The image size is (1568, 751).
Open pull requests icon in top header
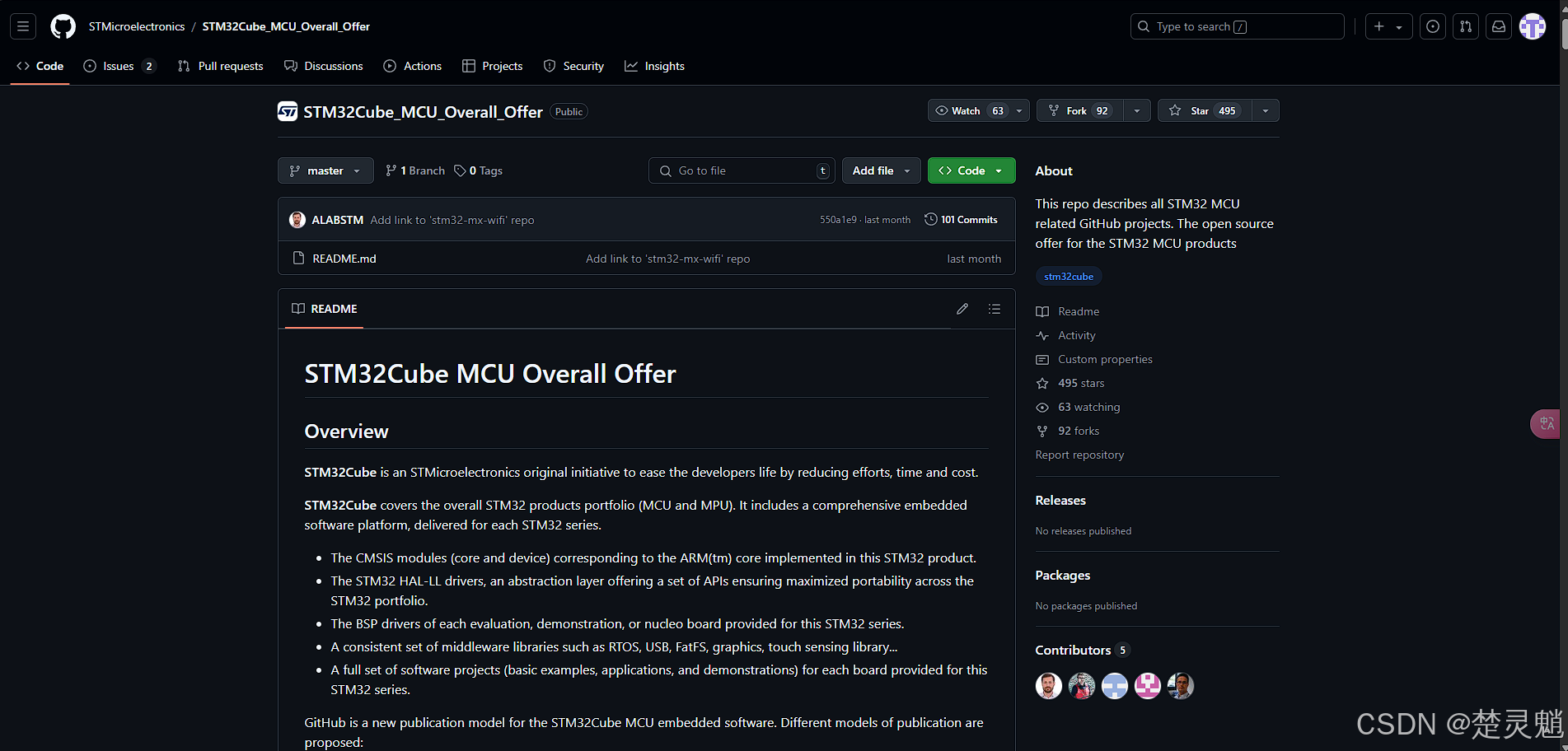(x=1466, y=26)
